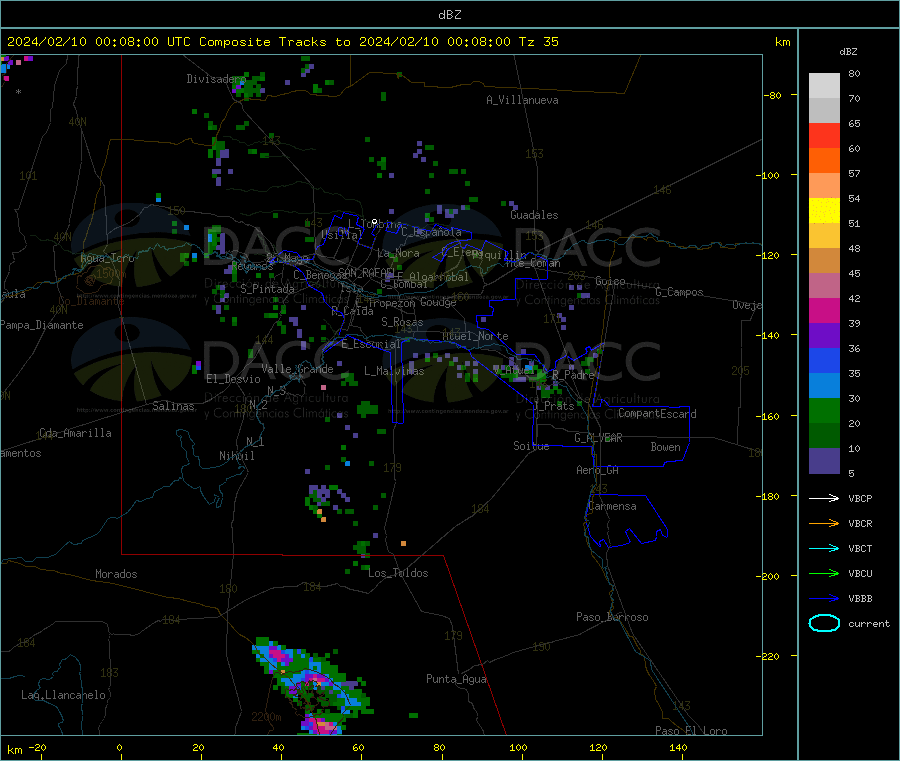Click the 'R_Padre' map label
900x761 pixels.
[573, 375]
